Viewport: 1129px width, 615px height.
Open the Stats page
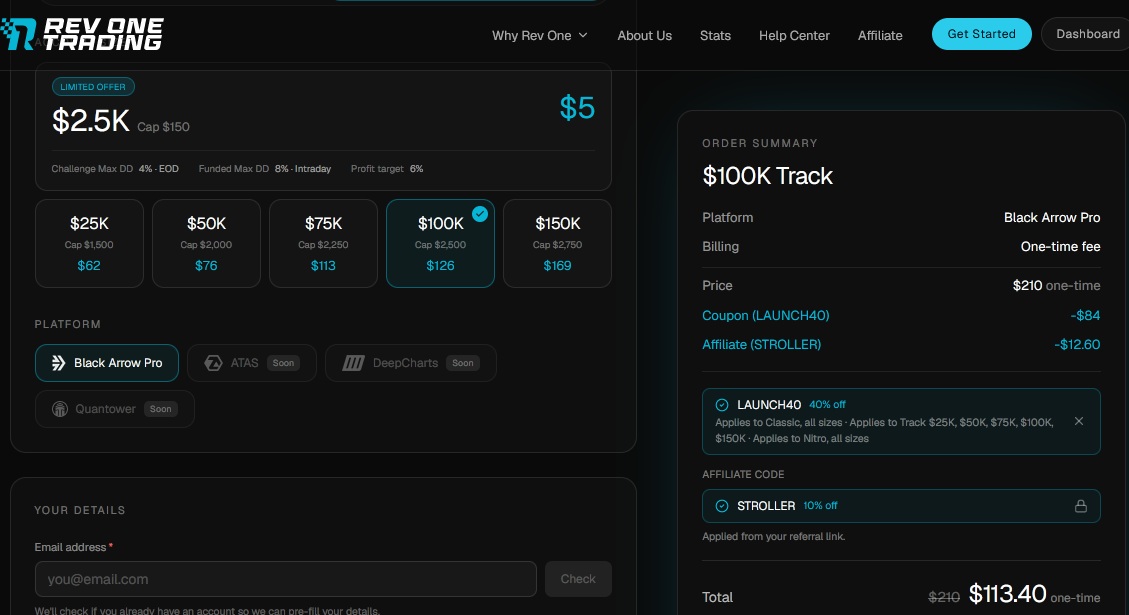[x=715, y=35]
